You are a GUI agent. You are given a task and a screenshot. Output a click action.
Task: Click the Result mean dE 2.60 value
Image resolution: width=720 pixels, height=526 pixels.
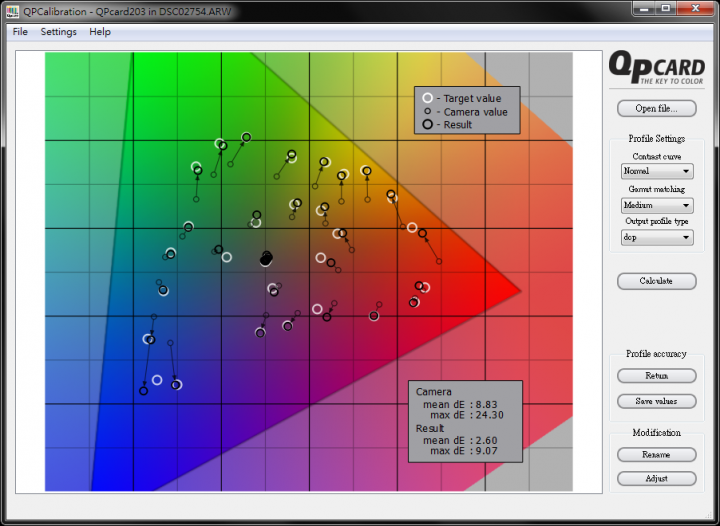pos(486,440)
